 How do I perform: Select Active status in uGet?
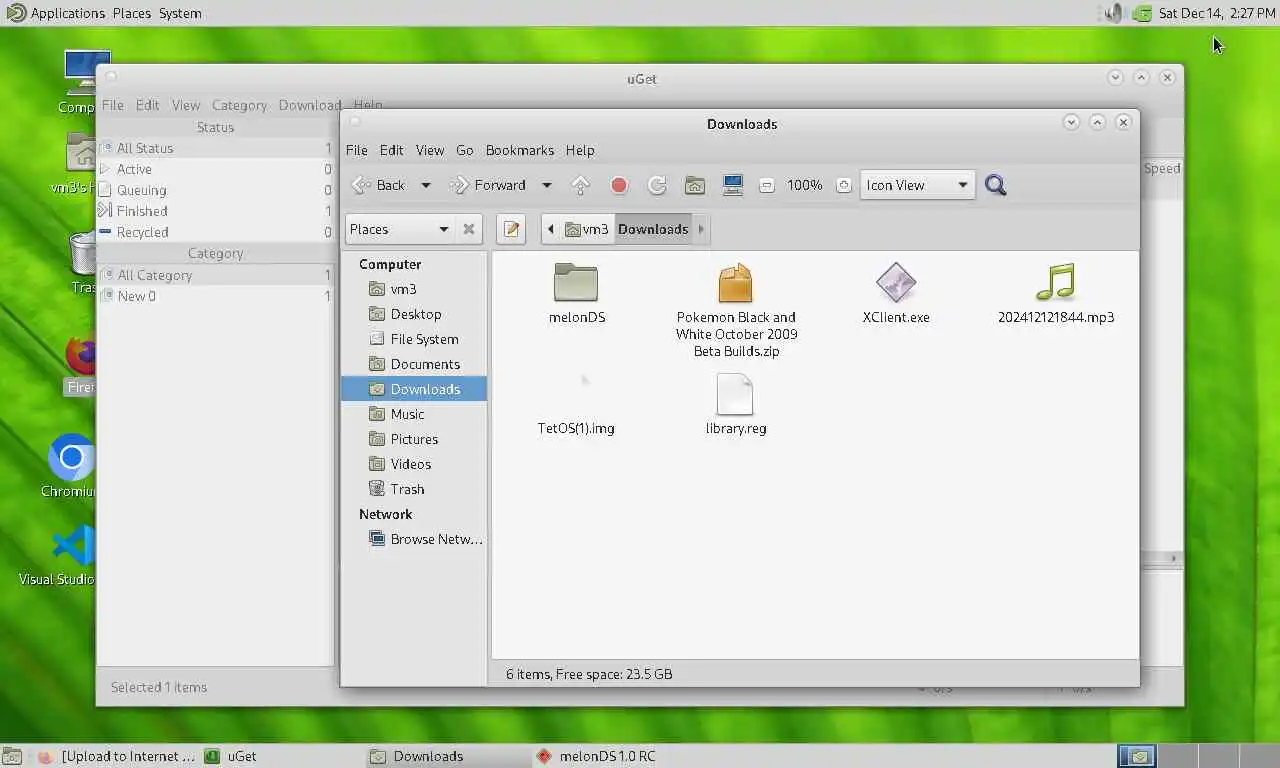click(215, 169)
